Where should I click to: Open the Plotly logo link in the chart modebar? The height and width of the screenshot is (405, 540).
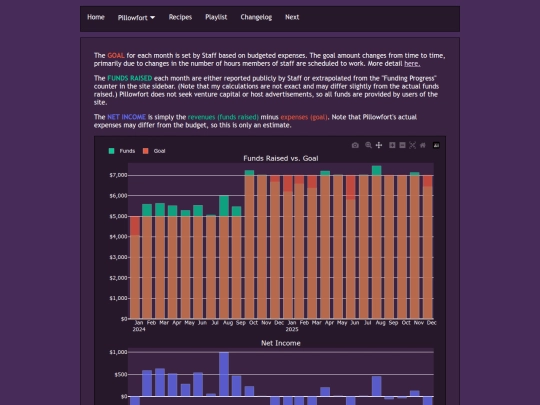coord(436,145)
